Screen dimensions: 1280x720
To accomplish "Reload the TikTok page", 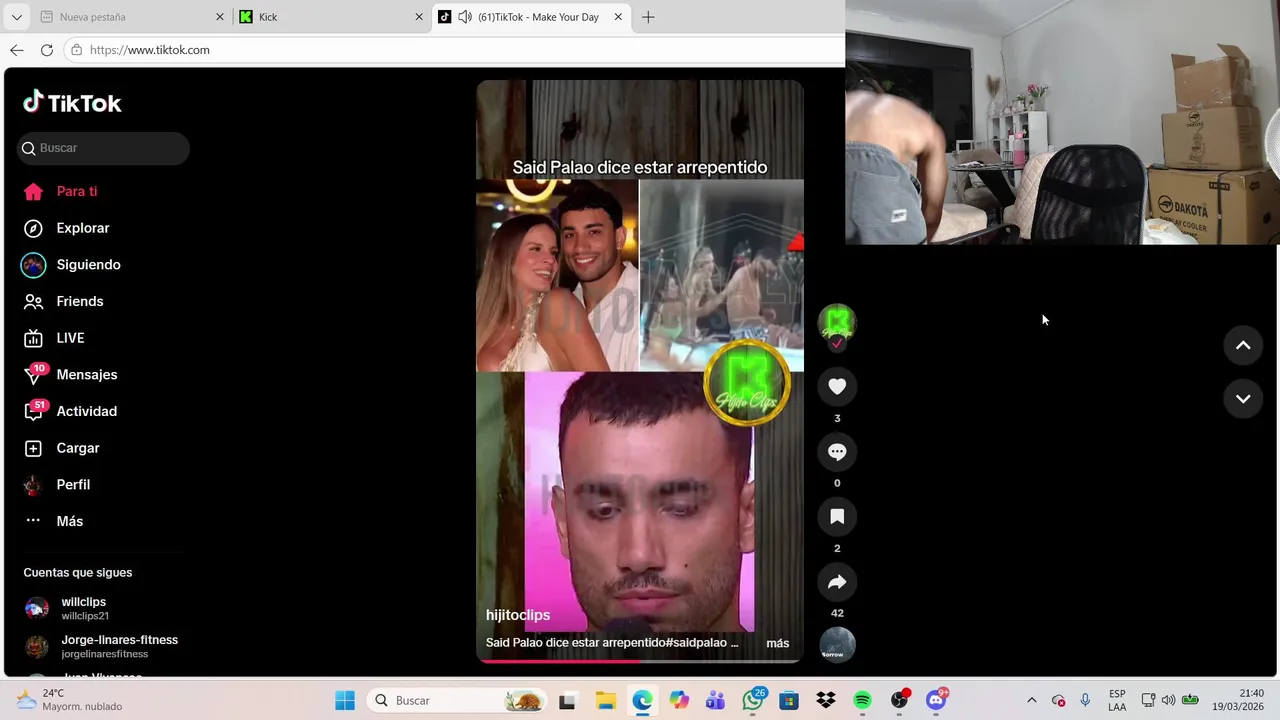I will click(46, 50).
